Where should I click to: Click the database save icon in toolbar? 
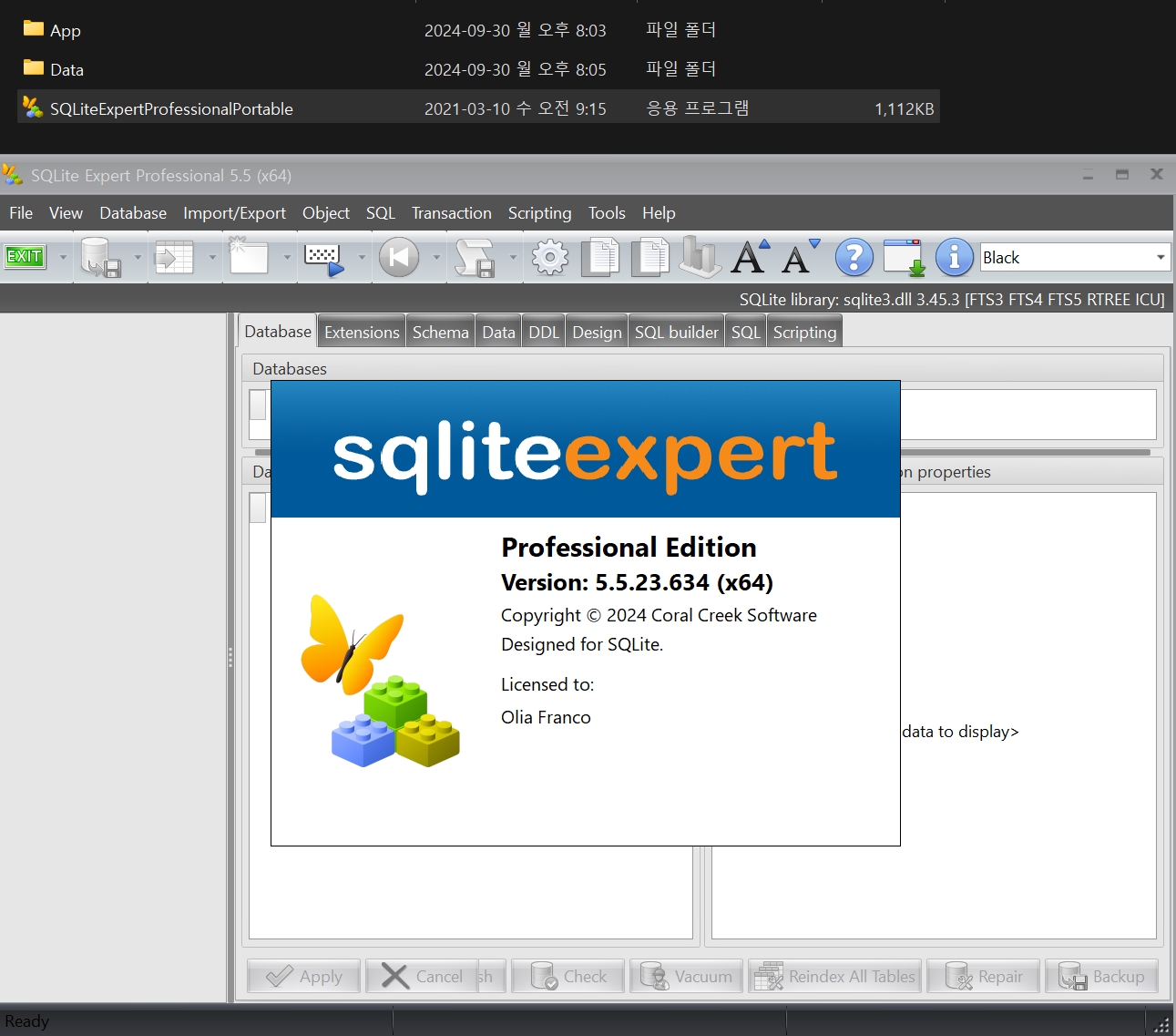100,257
